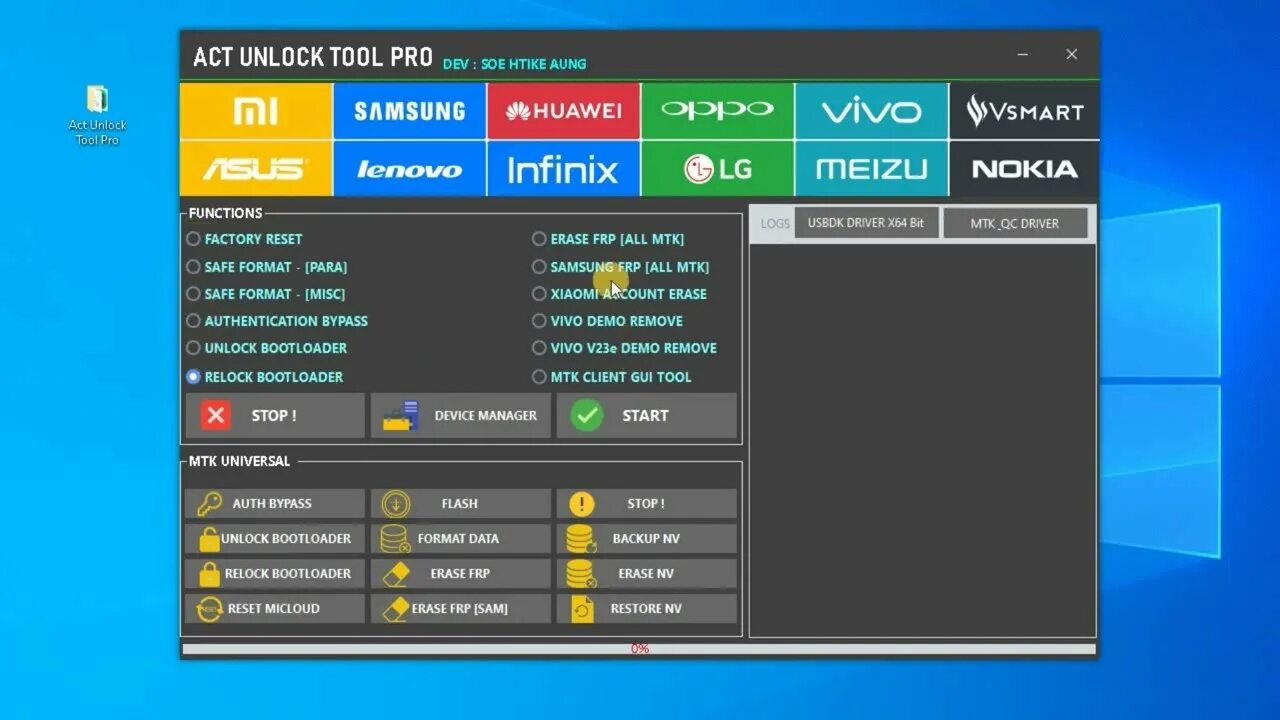Select Factory Reset radio option
This screenshot has width=1280, height=720.
point(244,239)
